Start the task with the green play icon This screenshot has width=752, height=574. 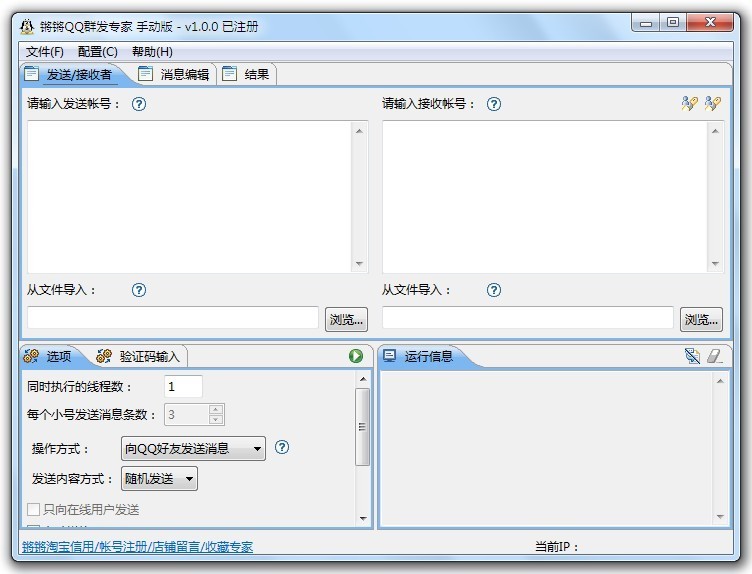[356, 356]
